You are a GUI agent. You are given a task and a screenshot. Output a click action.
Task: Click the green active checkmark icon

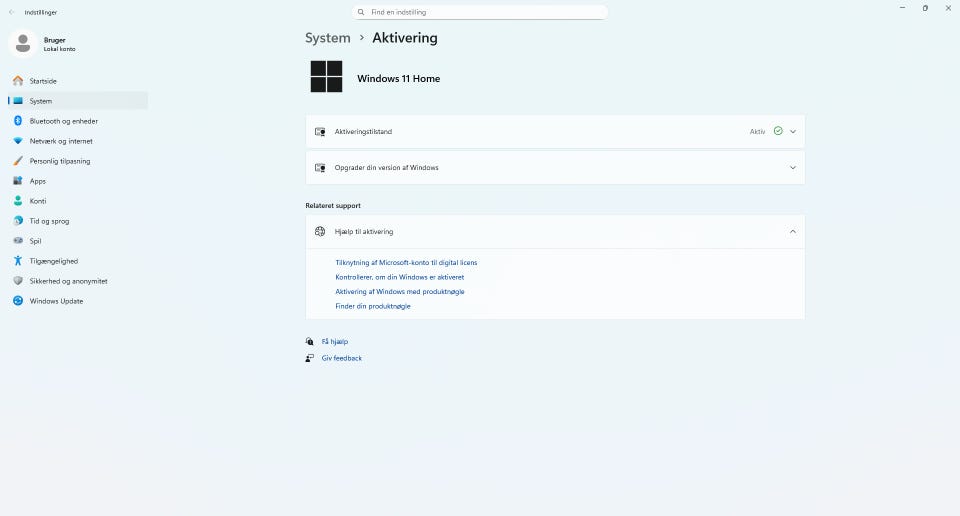click(778, 131)
